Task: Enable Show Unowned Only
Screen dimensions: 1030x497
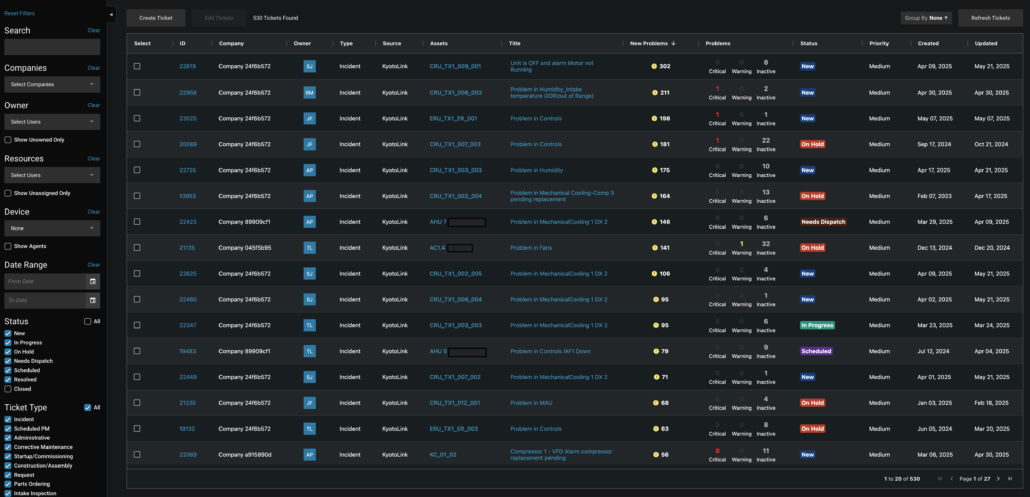Action: point(7,140)
